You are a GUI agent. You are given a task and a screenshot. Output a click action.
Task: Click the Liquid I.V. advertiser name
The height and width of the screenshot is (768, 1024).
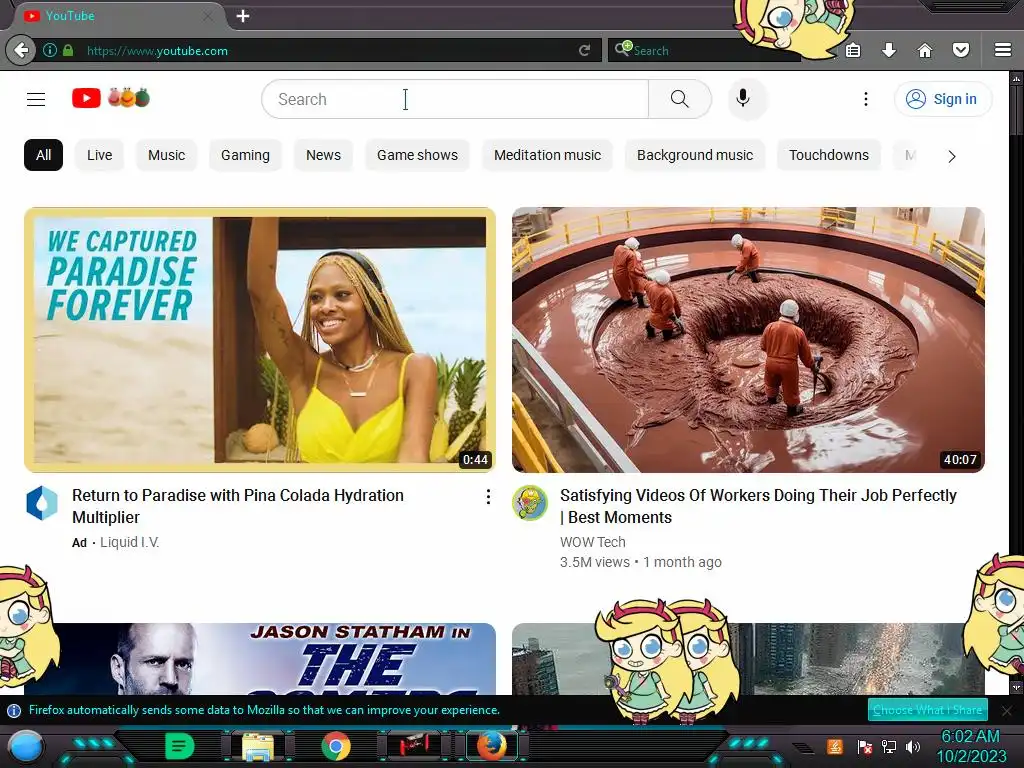[x=129, y=542]
